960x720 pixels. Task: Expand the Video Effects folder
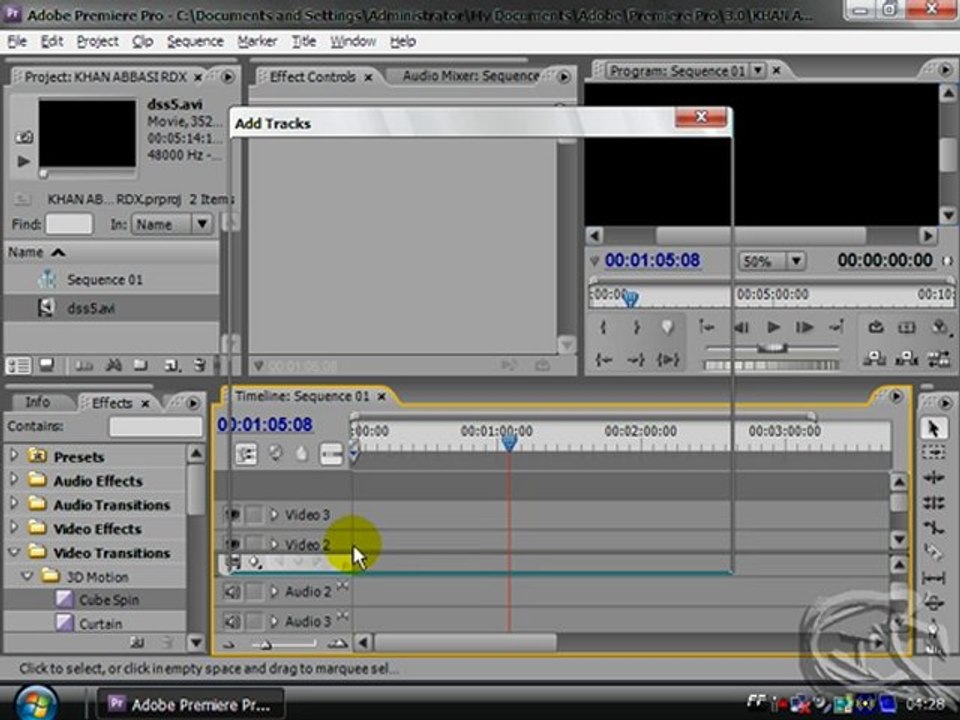(13, 528)
